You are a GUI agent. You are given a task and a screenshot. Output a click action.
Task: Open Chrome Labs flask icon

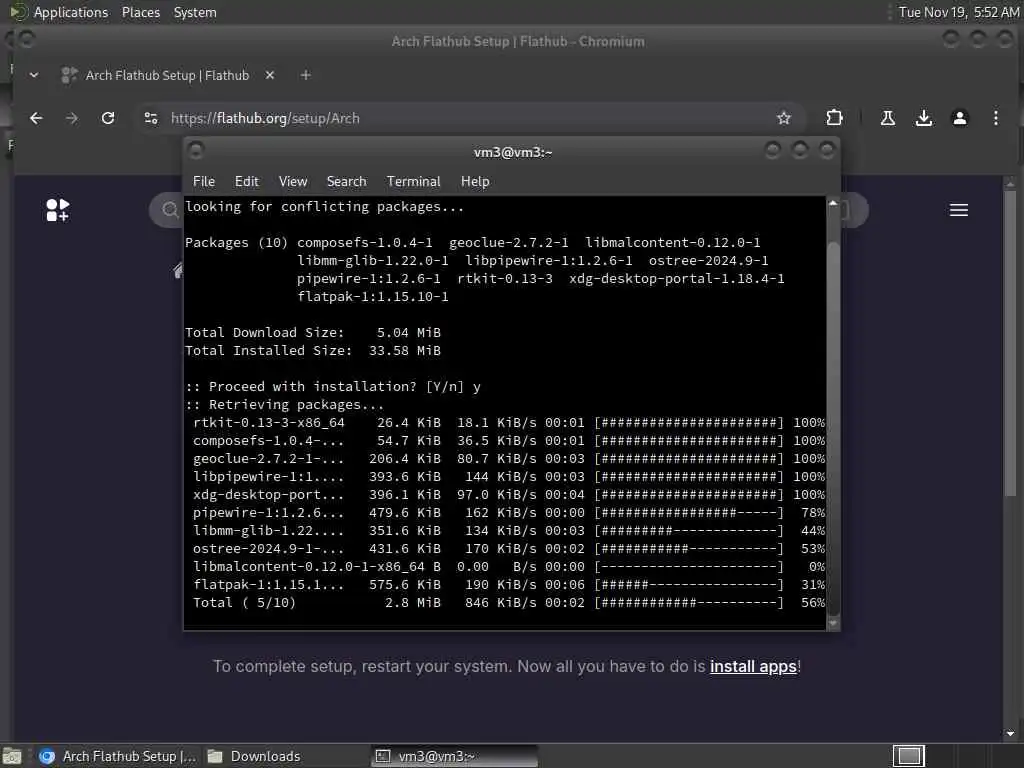(888, 118)
